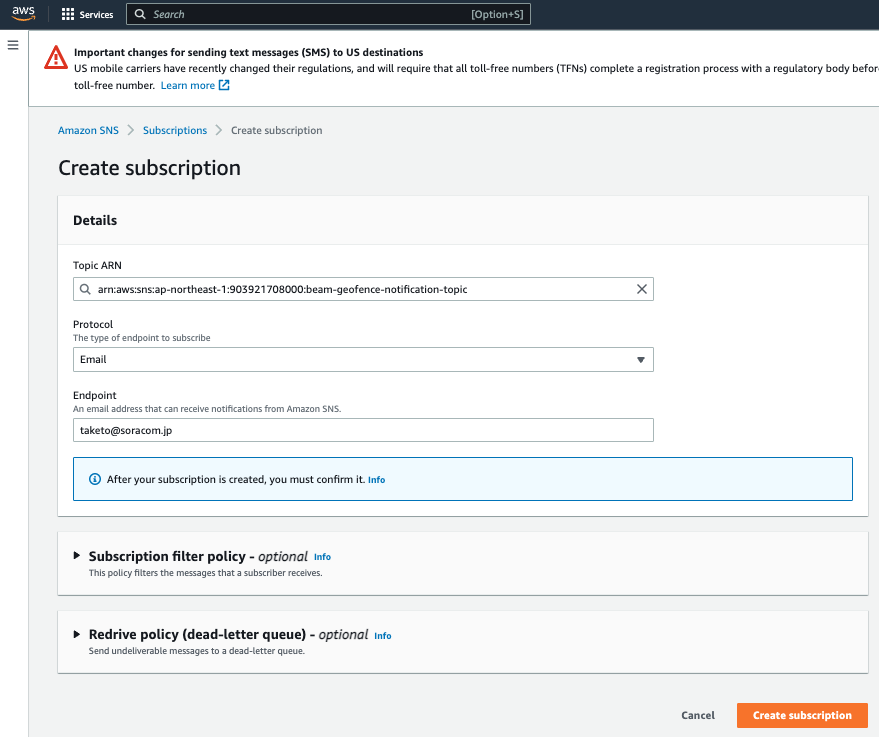Open the navigation sidebar hamburger menu
Image resolution: width=879 pixels, height=737 pixels.
pyautogui.click(x=13, y=44)
